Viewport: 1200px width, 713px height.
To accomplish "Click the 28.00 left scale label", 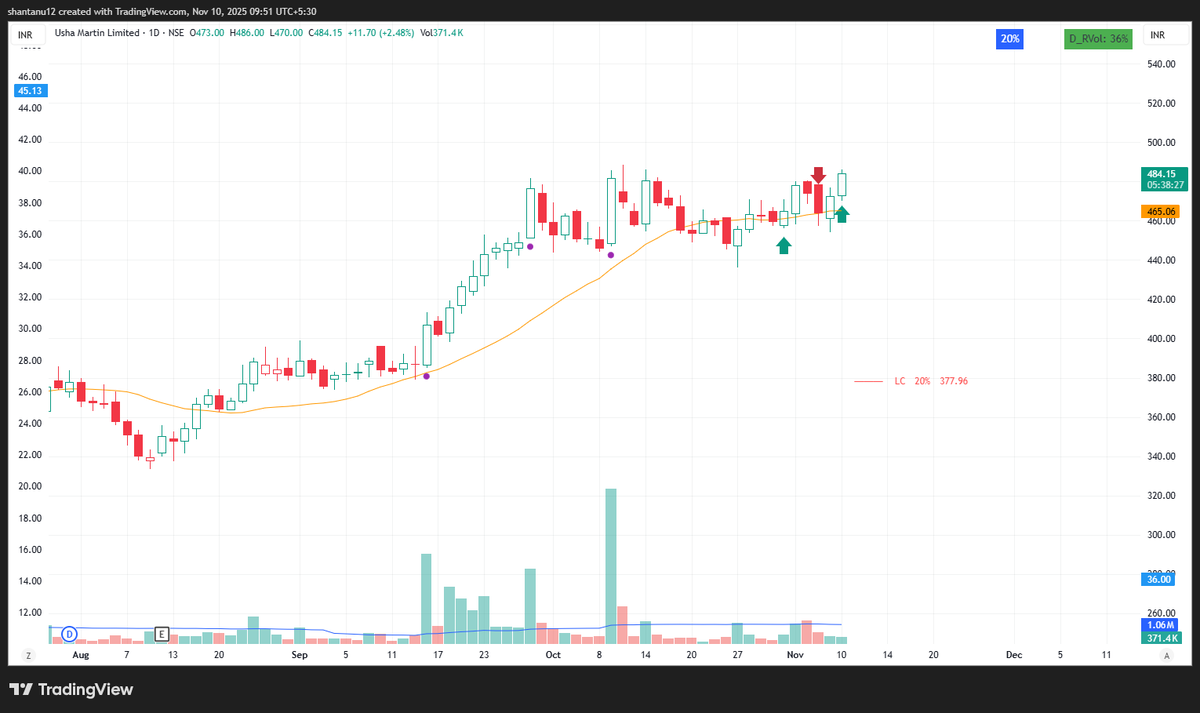I will 30,360.
